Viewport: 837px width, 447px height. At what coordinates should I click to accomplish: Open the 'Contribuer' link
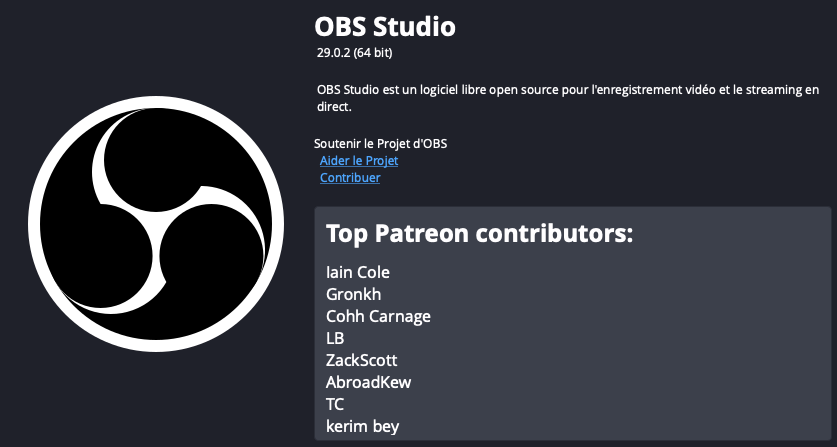pos(350,178)
